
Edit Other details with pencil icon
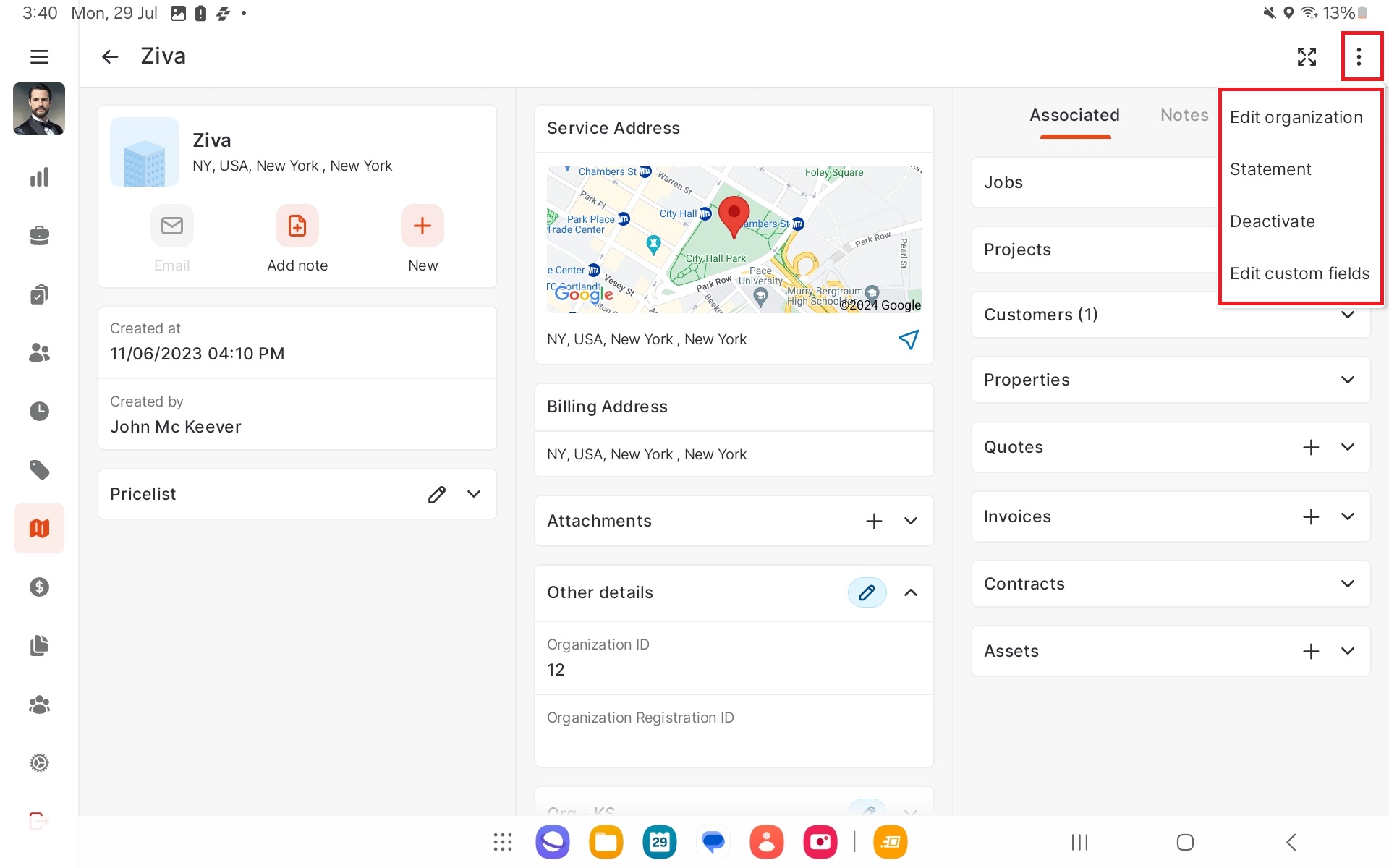[x=867, y=592]
